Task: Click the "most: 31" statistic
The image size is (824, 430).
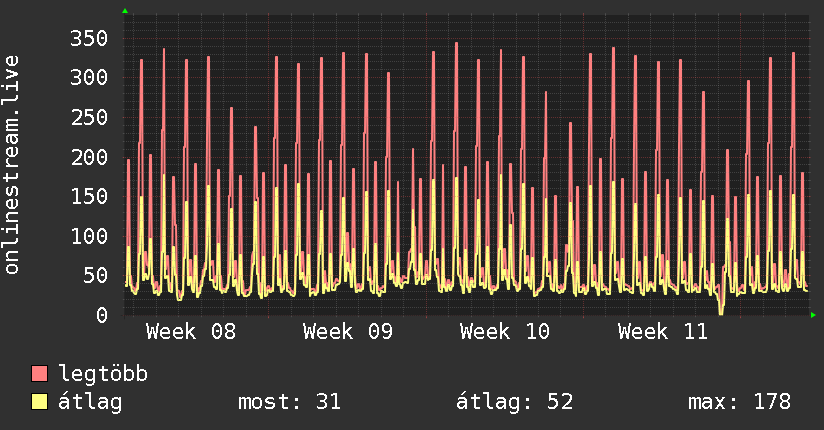Action: point(290,402)
